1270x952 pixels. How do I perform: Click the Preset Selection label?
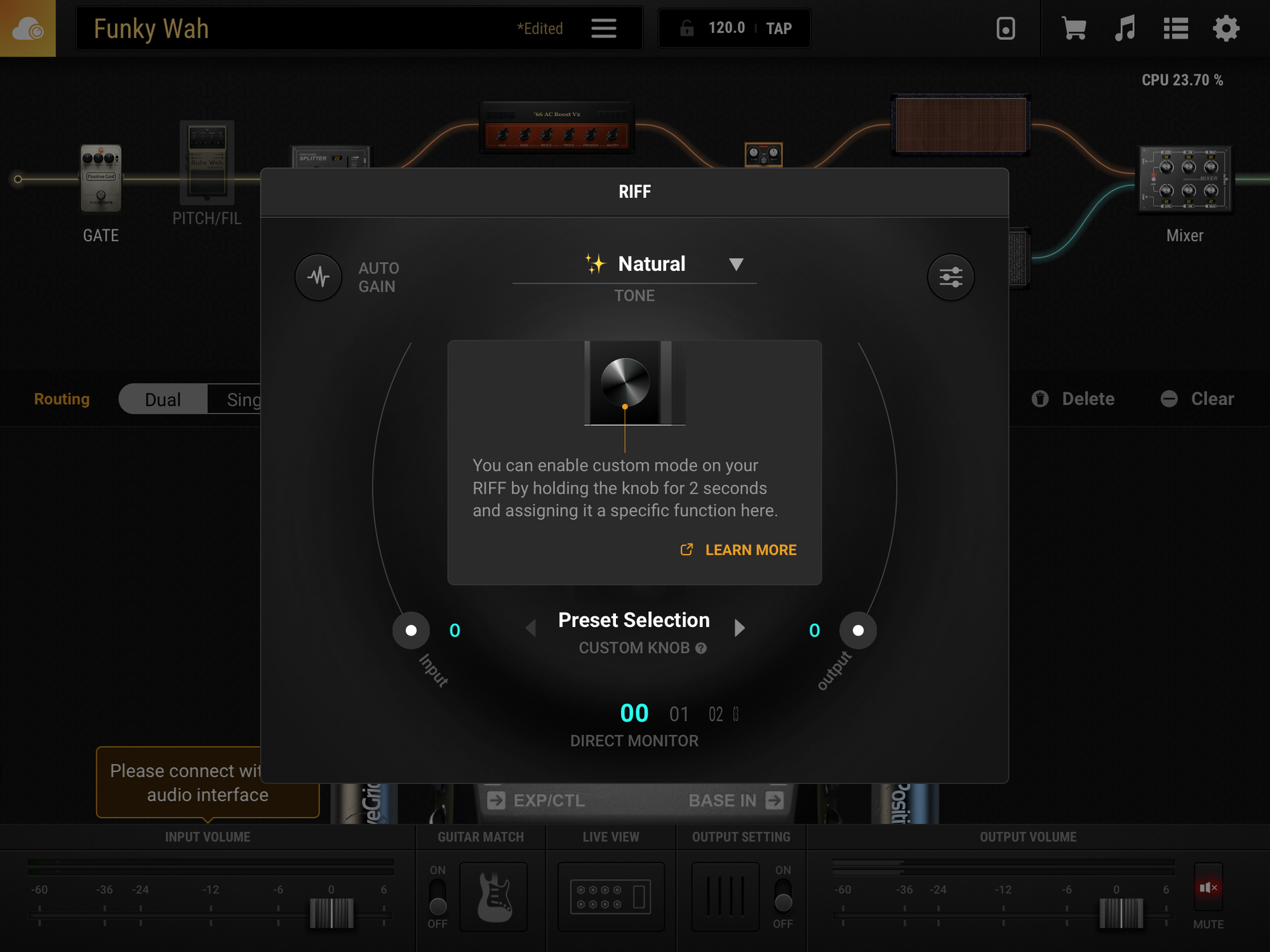634,620
